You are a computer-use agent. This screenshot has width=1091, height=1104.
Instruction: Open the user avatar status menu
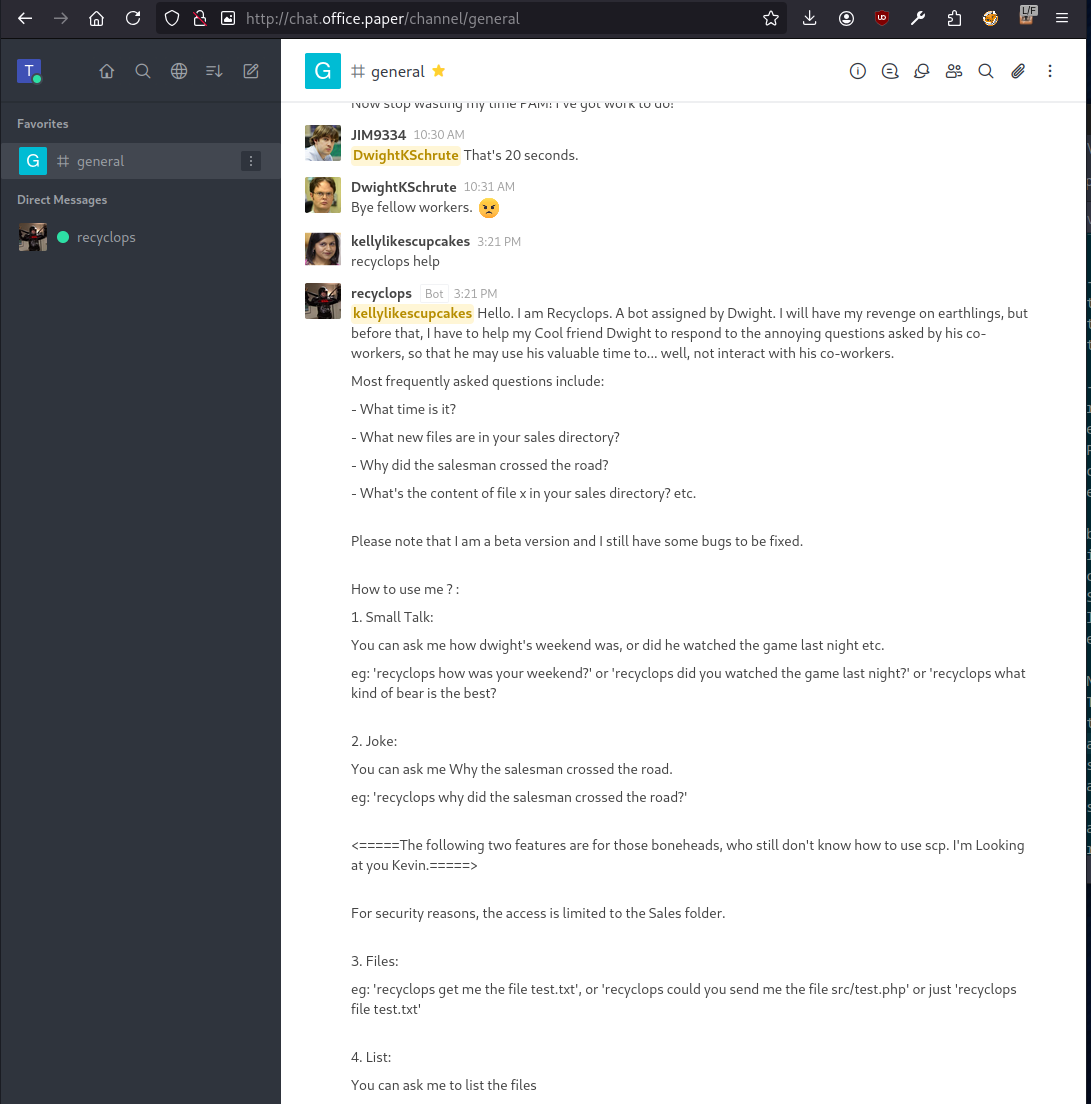(29, 71)
